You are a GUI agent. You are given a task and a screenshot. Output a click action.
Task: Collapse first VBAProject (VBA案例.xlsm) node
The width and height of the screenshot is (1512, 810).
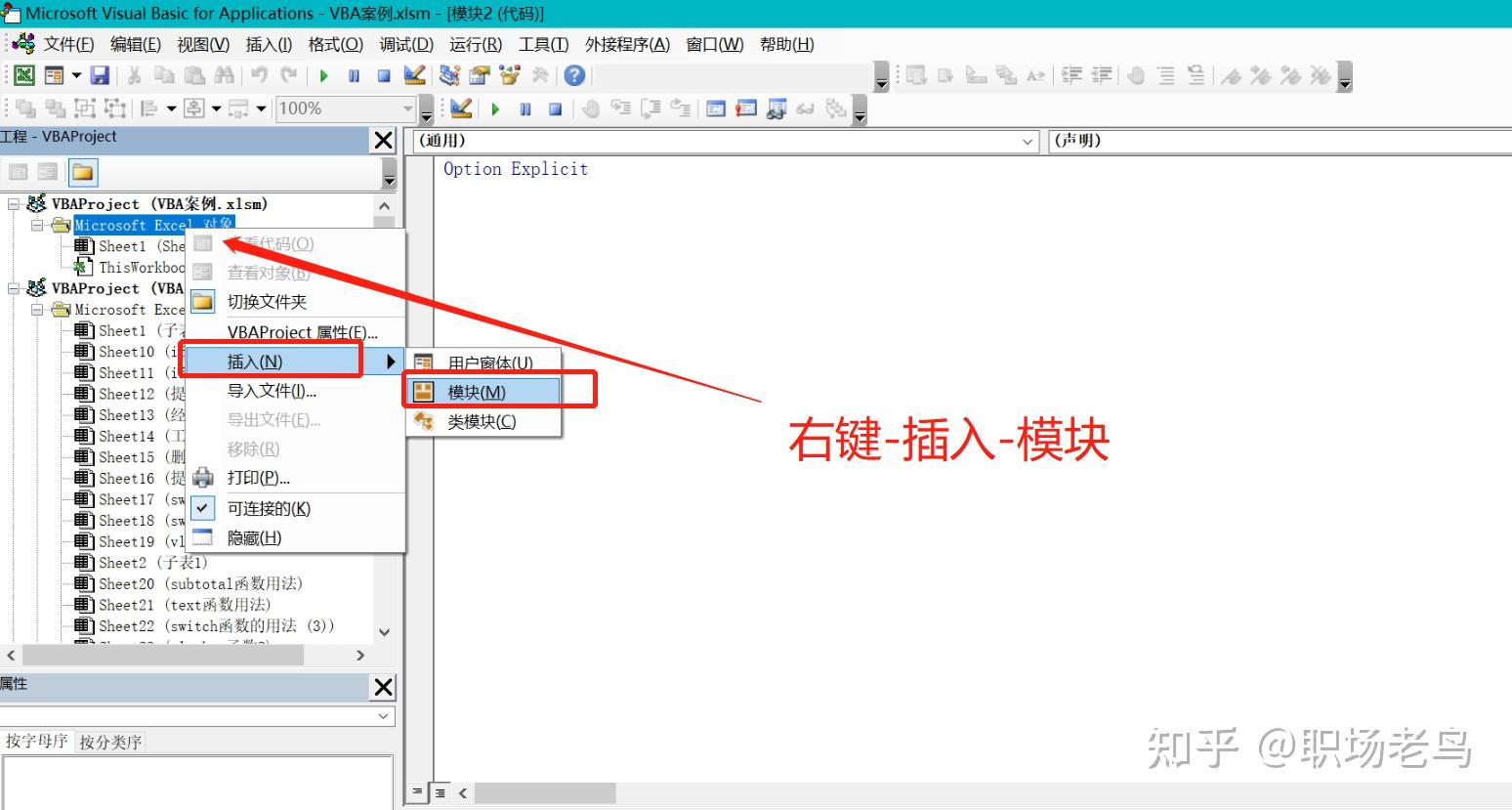point(14,204)
